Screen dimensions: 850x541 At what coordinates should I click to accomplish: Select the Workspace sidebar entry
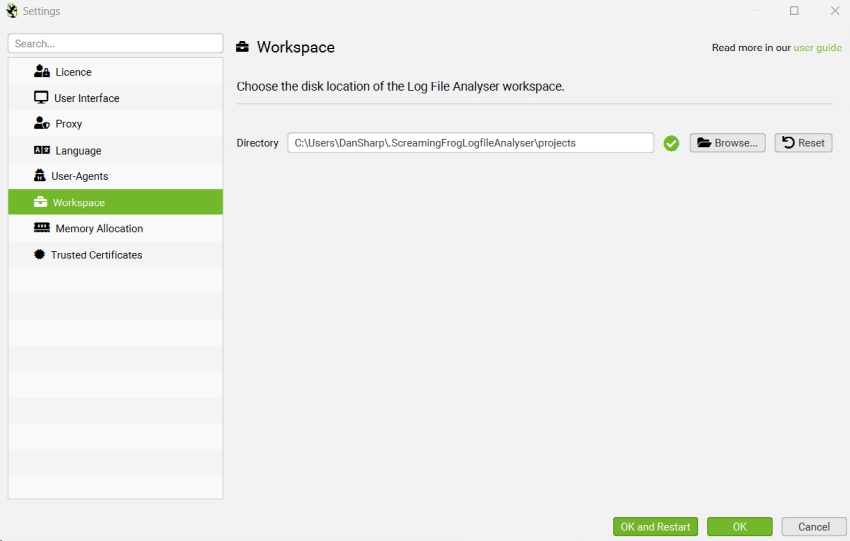point(115,202)
